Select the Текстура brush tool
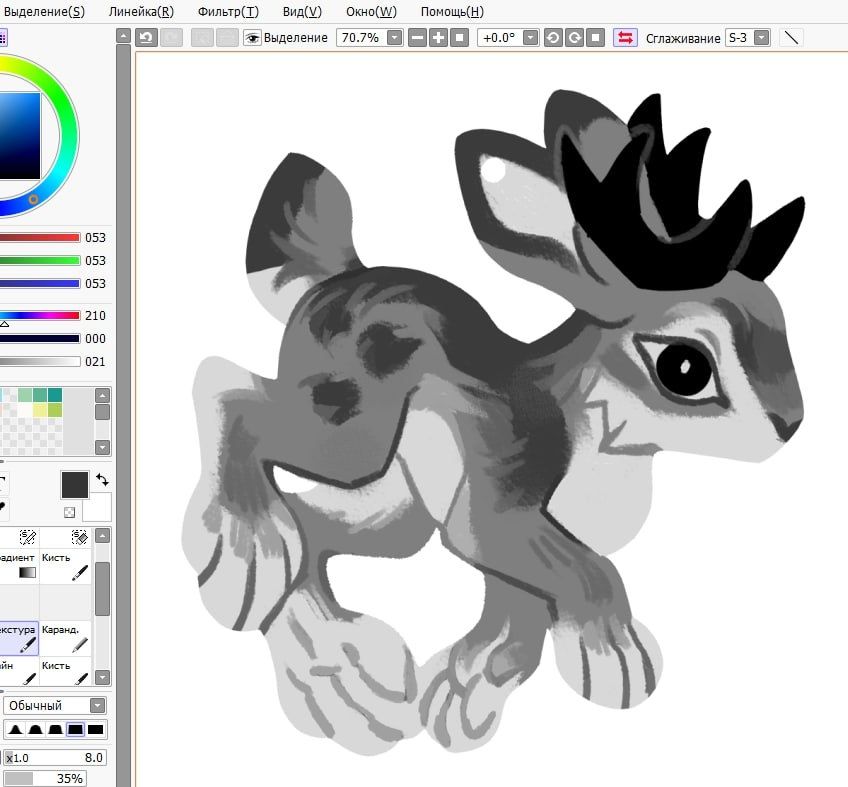 pos(19,638)
